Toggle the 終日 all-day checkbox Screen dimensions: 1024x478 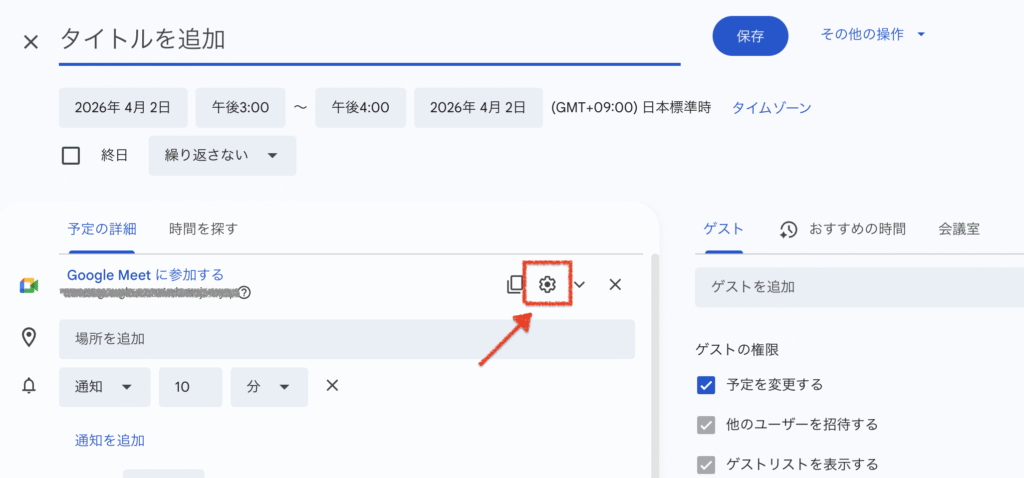tap(71, 156)
